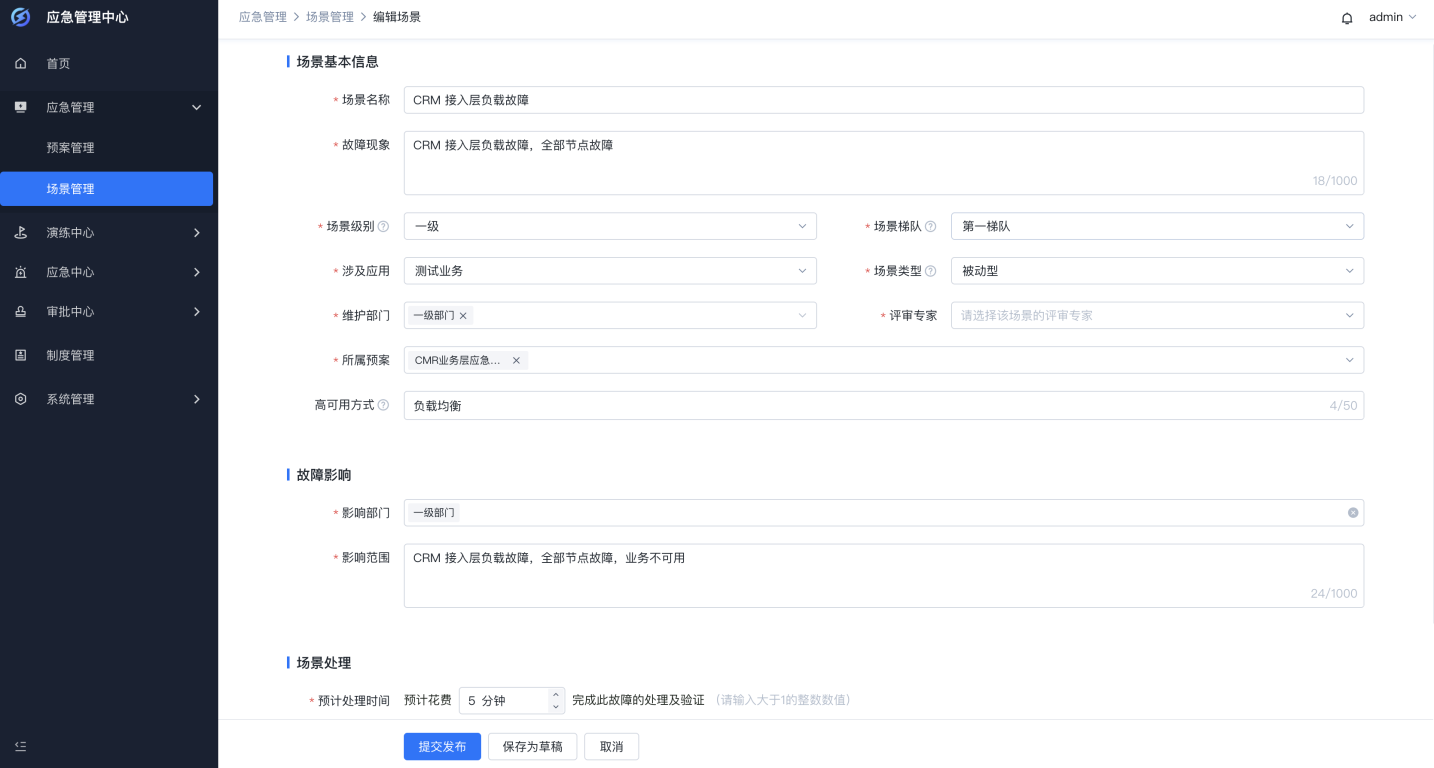Click the 首页 home icon in sidebar
Image resolution: width=1434 pixels, height=768 pixels.
(x=20, y=63)
